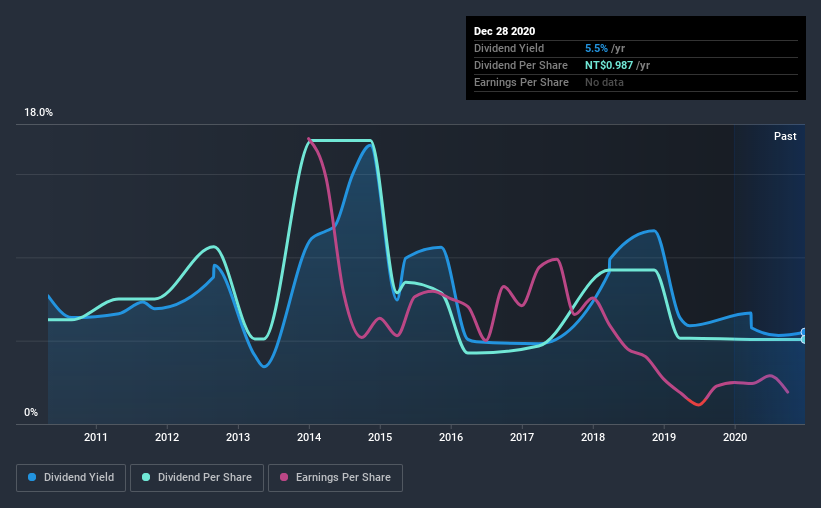The image size is (821, 508).
Task: Select the 2011 x-axis label
Action: click(96, 437)
